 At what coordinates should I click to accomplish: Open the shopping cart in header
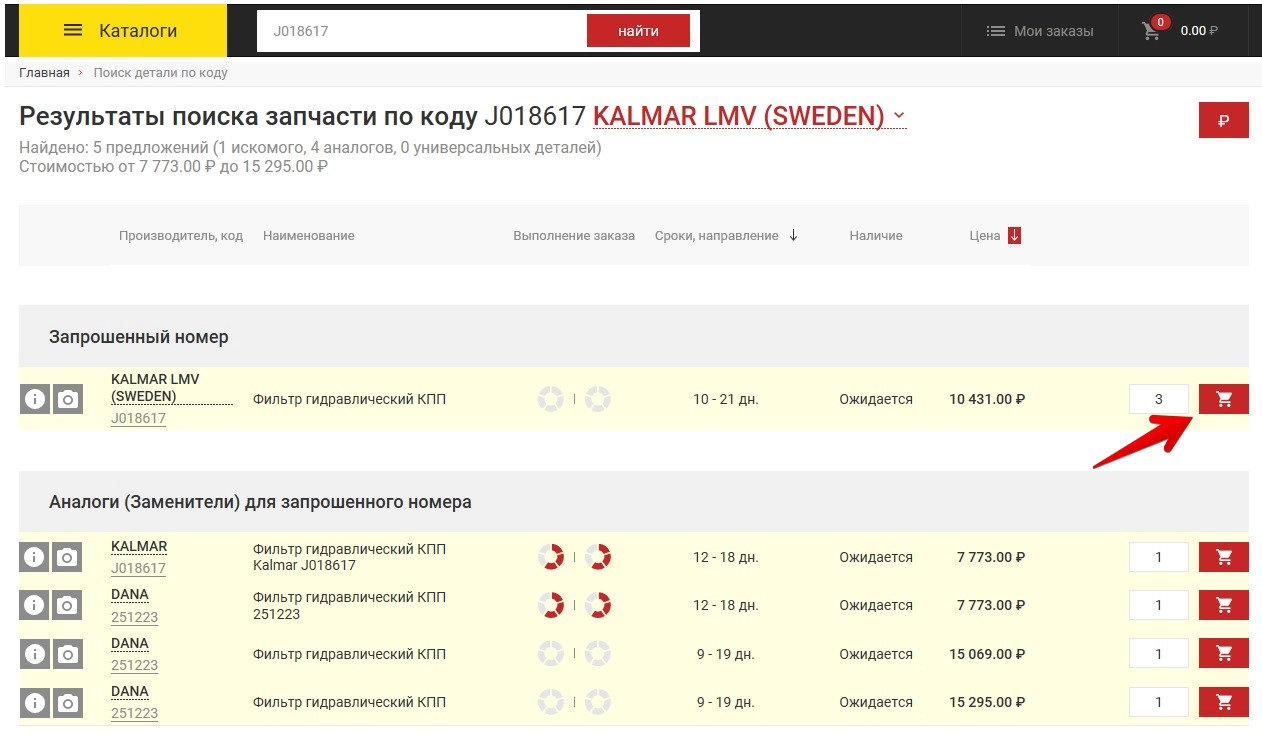(1179, 30)
